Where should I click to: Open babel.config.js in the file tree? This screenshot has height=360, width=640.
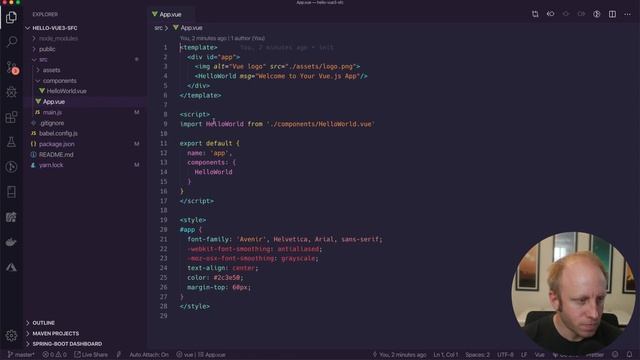(x=58, y=133)
